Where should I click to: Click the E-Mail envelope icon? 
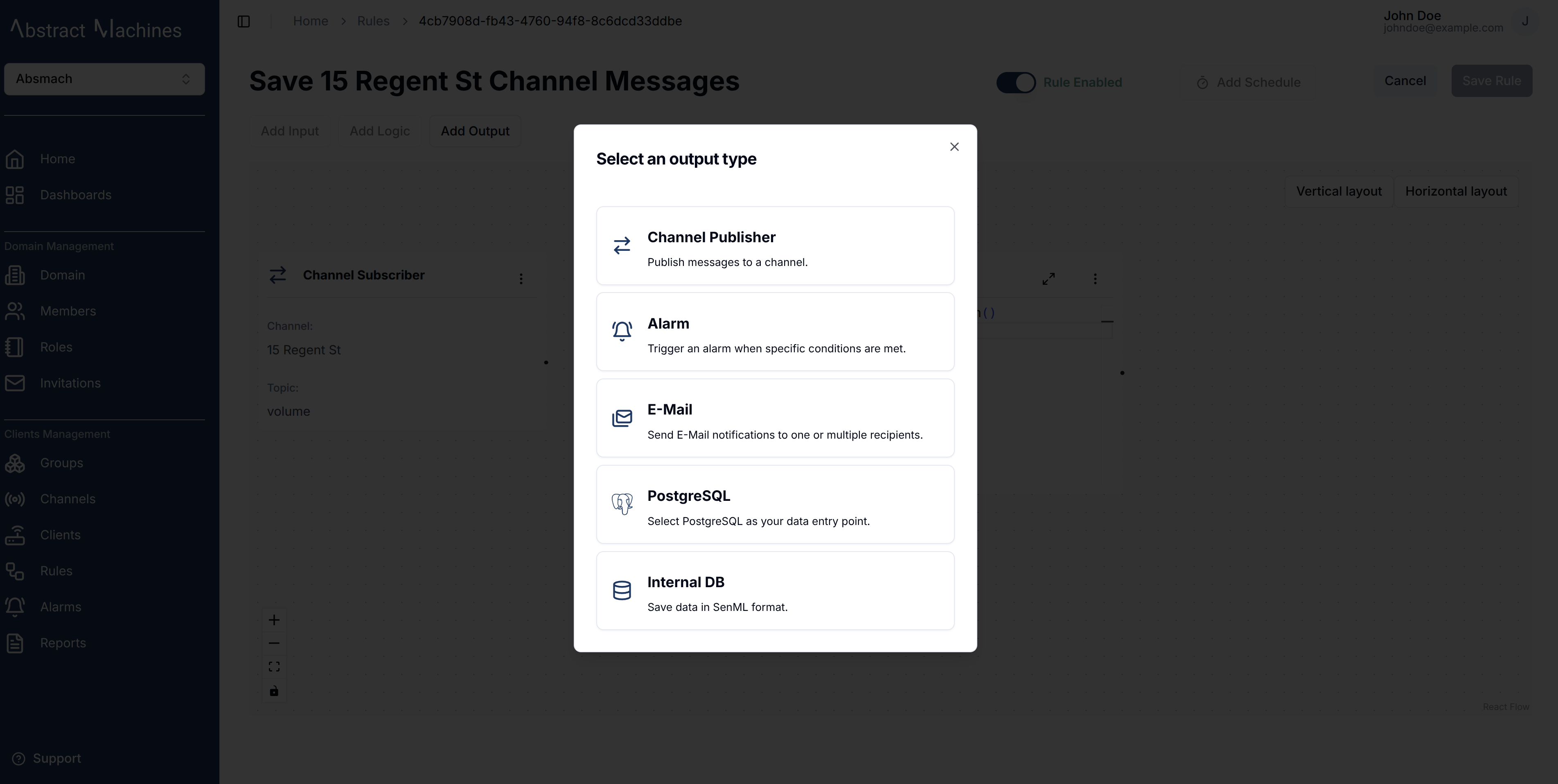click(x=622, y=418)
